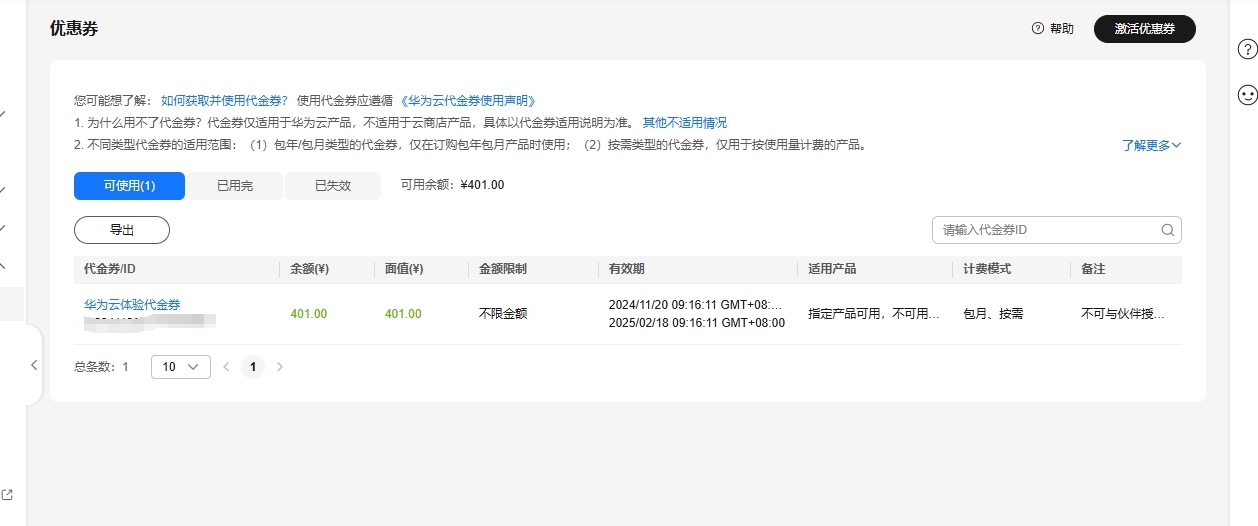1258x526 pixels.
Task: Select page 1 in pagination
Action: tap(253, 367)
